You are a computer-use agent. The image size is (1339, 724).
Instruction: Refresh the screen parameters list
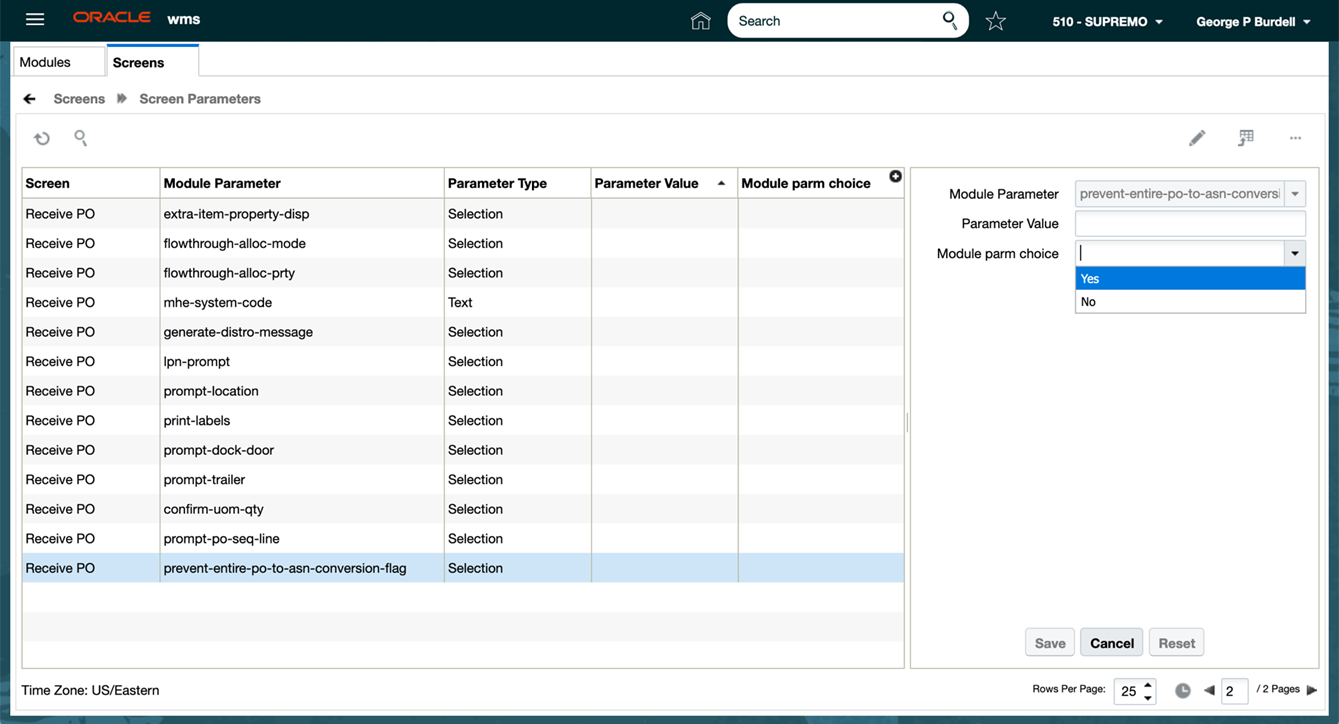pyautogui.click(x=42, y=138)
